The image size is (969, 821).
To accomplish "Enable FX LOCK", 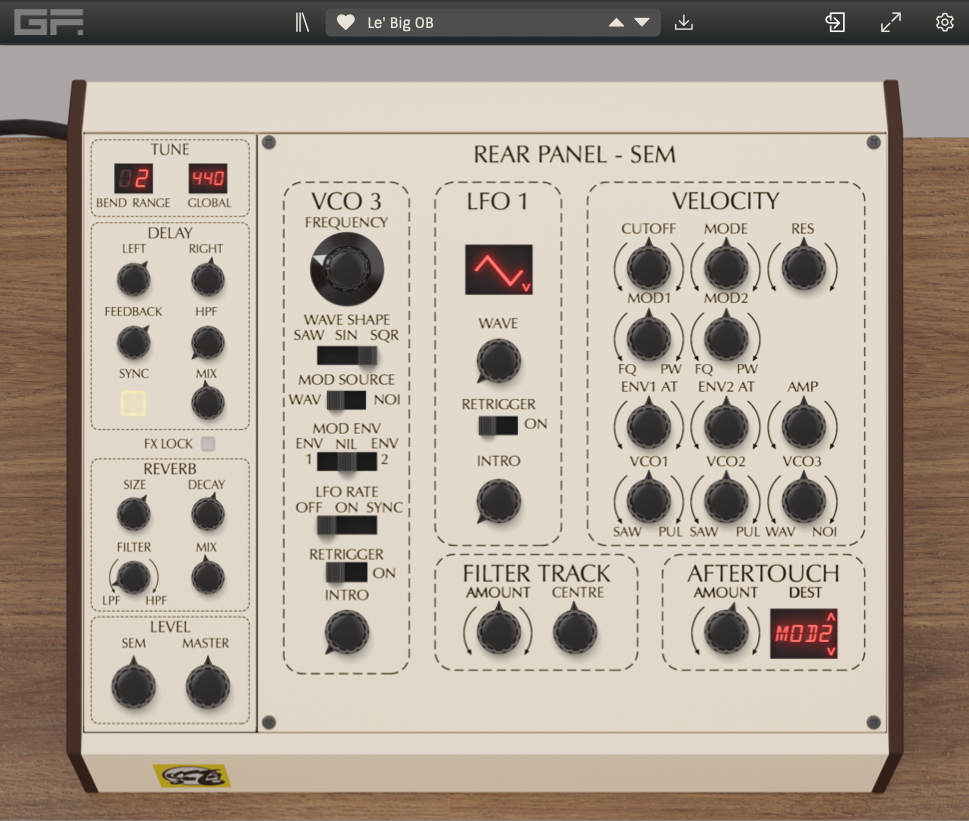I will (x=208, y=444).
